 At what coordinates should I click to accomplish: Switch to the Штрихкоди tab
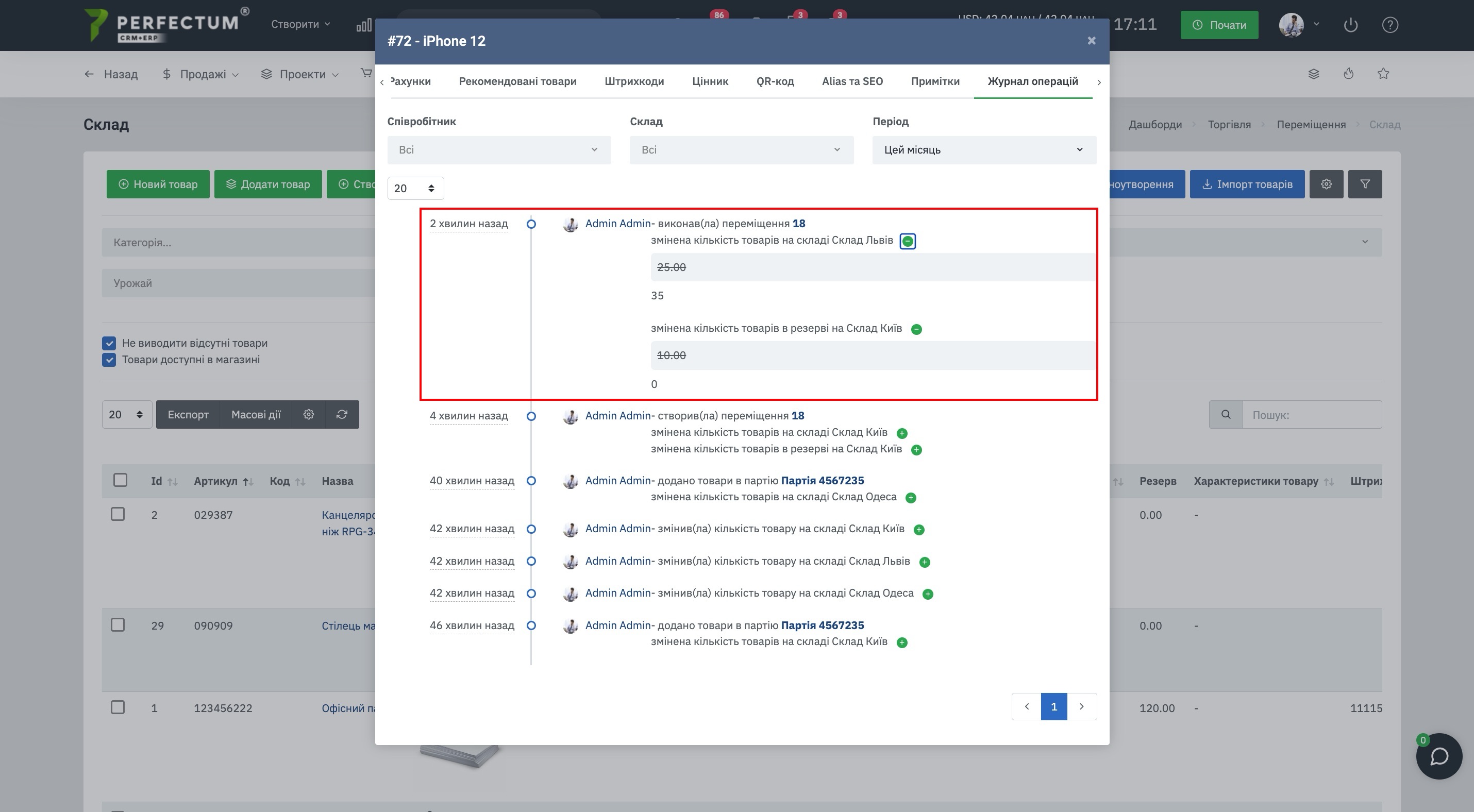[634, 81]
